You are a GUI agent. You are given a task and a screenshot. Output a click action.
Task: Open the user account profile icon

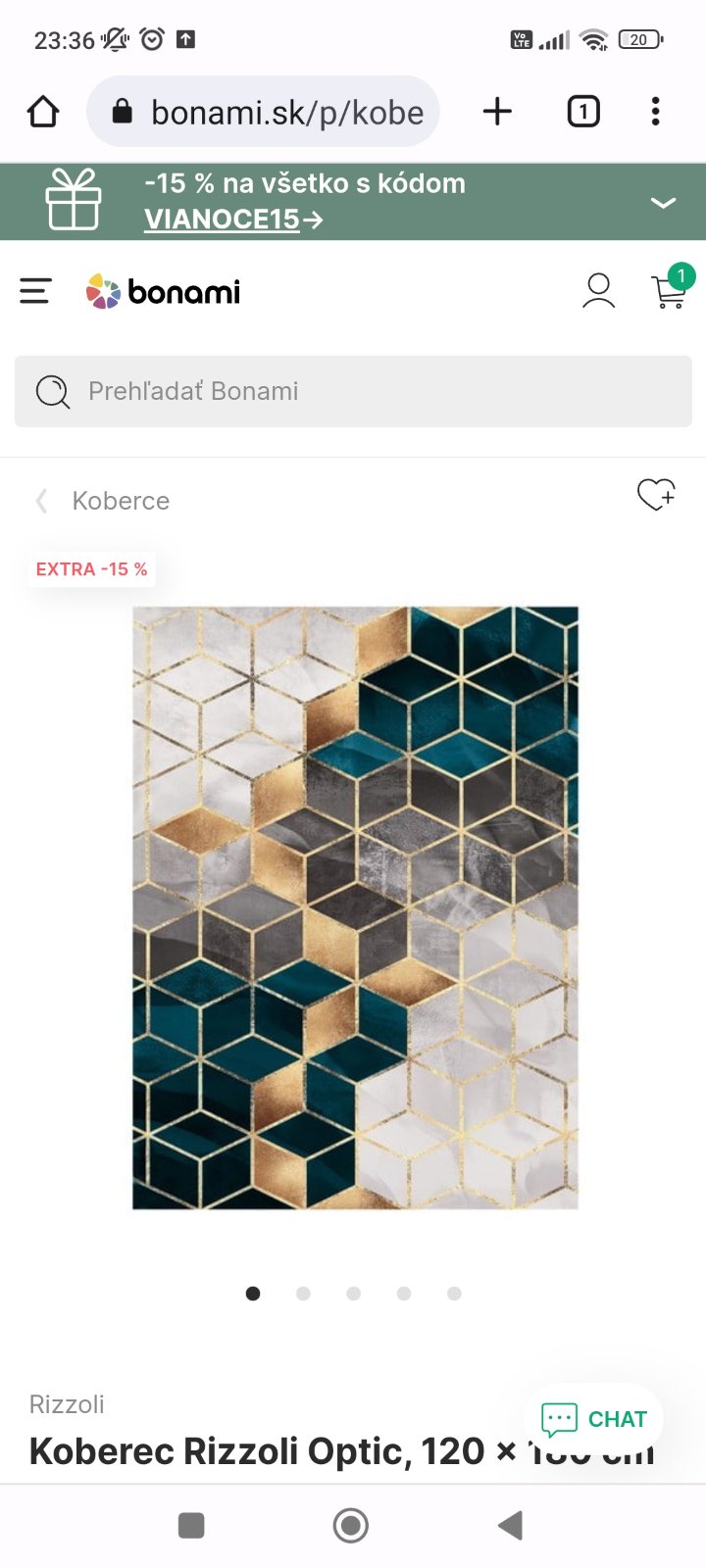[598, 291]
